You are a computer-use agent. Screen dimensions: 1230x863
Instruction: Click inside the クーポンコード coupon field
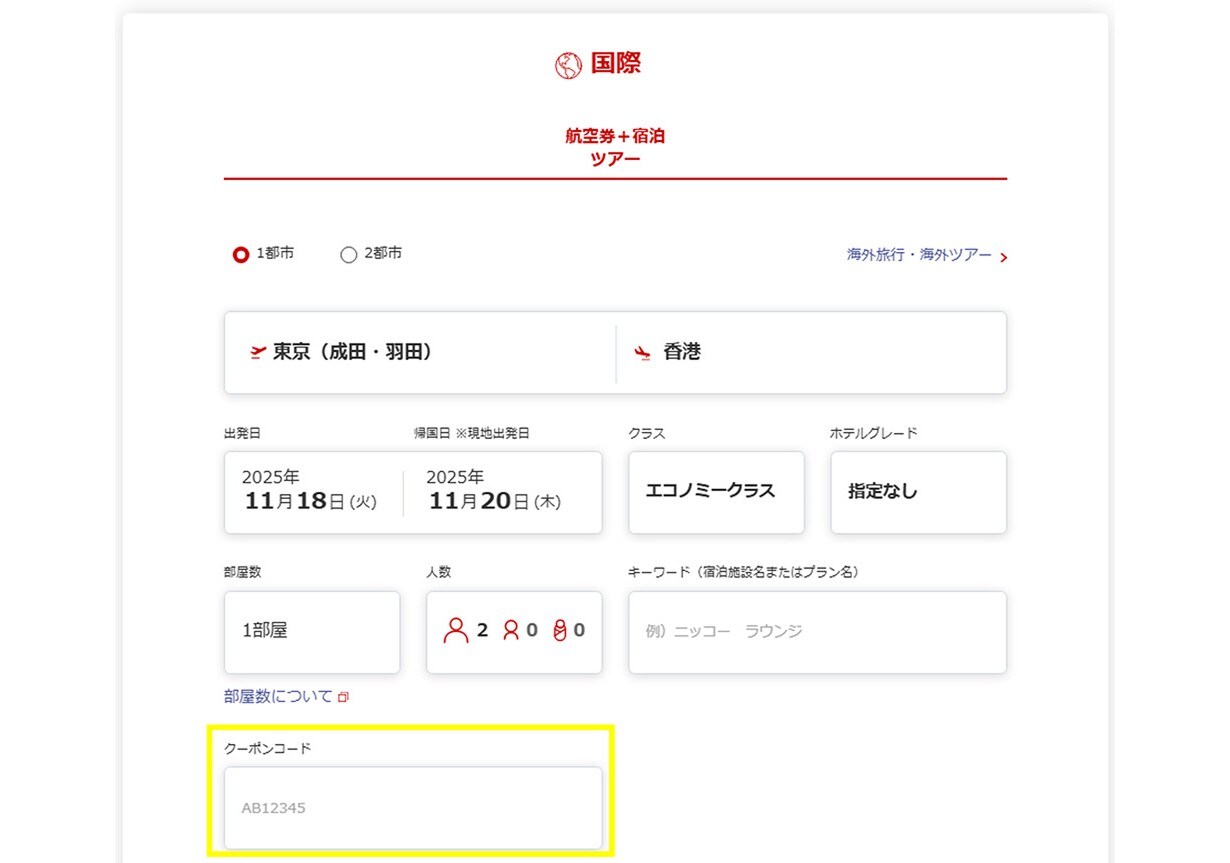click(413, 807)
